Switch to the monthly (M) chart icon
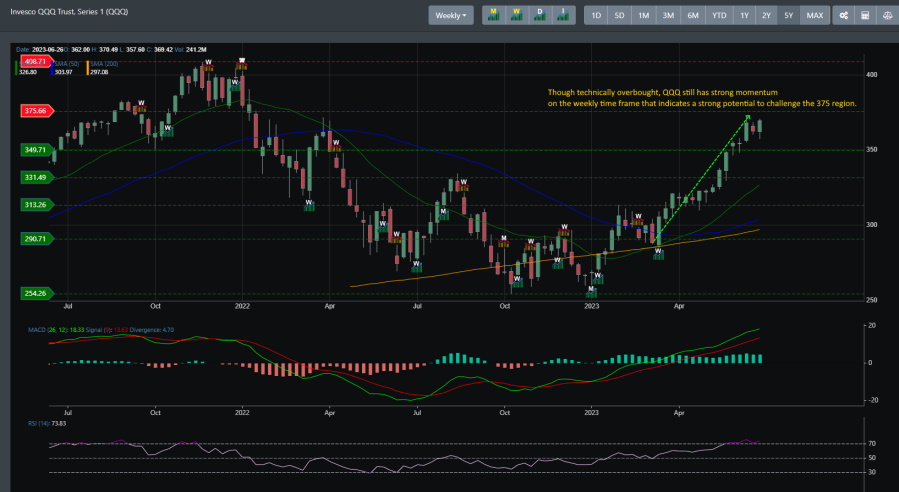Viewport: 899px width, 492px height. click(493, 15)
